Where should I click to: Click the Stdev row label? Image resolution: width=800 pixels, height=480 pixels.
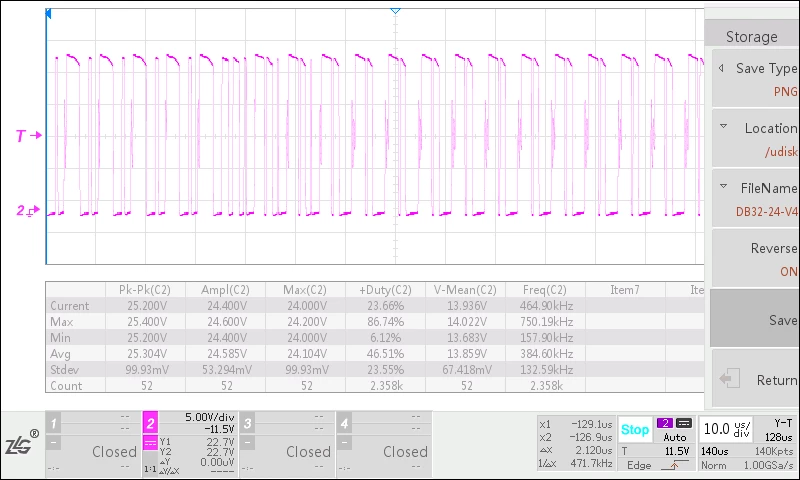click(64, 369)
